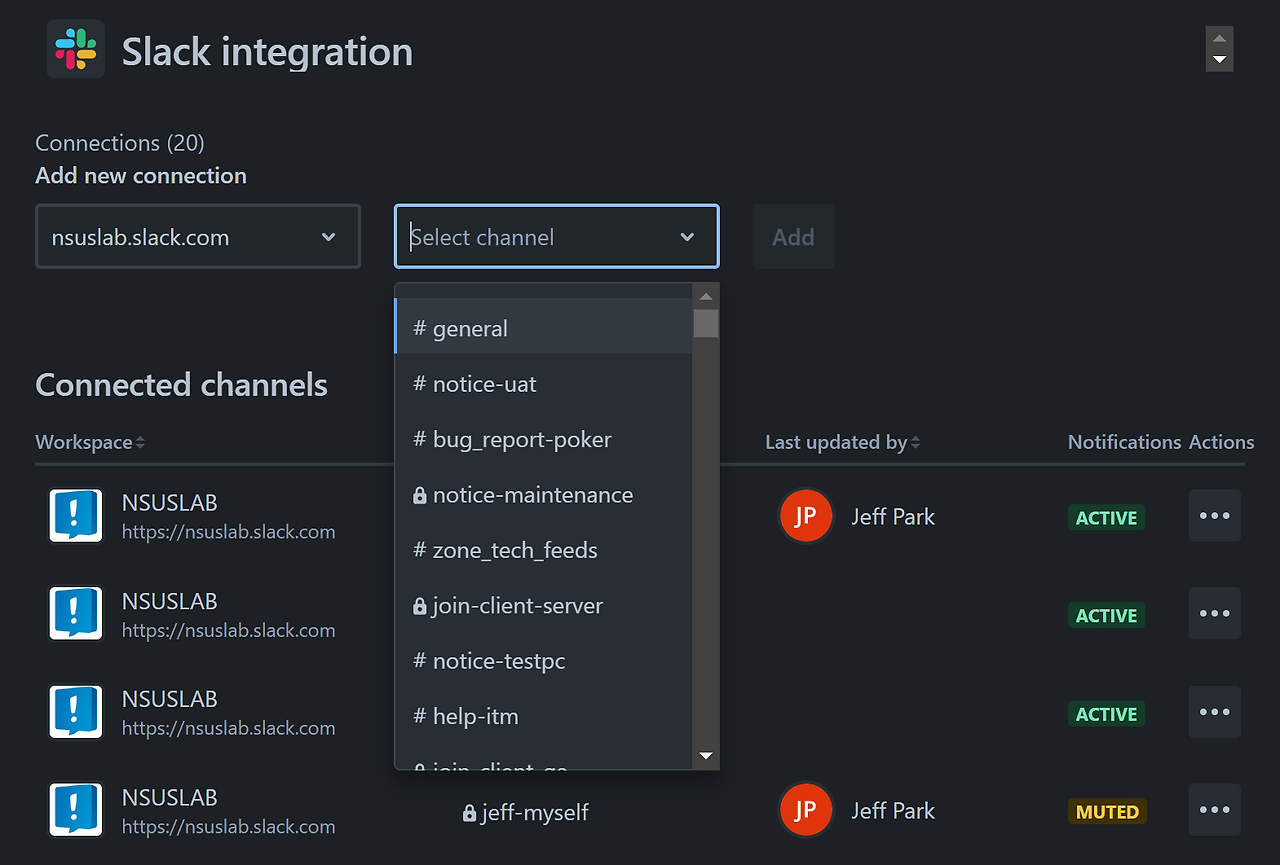Choose the notice-maintenance private channel
This screenshot has height=865, width=1280.
[x=532, y=495]
